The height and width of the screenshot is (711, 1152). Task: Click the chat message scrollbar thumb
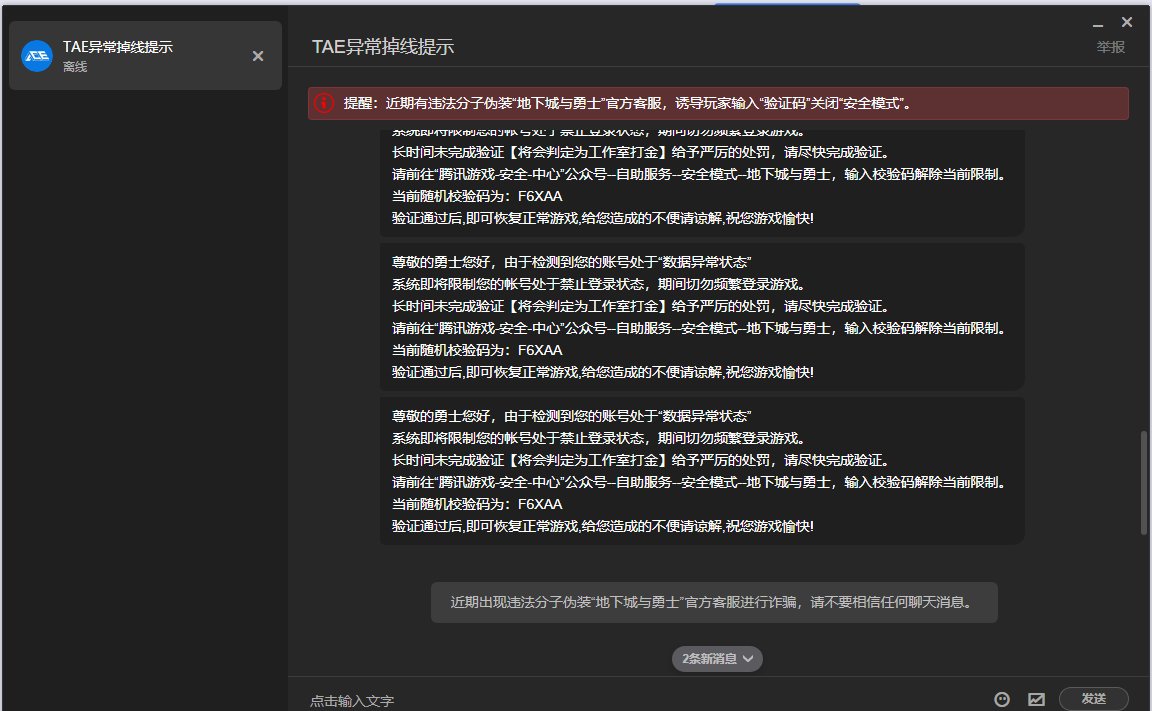pyautogui.click(x=1143, y=483)
